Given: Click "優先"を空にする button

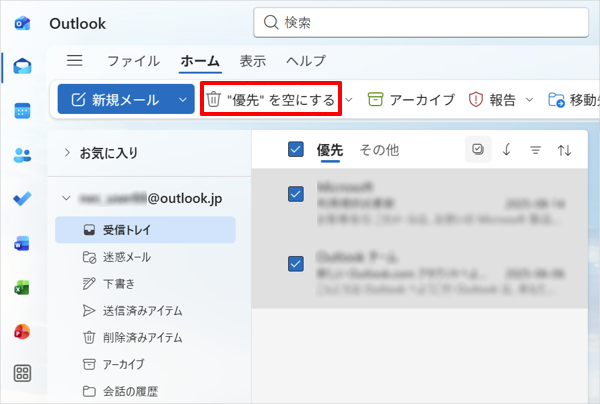Looking at the screenshot, I should click(x=271, y=99).
